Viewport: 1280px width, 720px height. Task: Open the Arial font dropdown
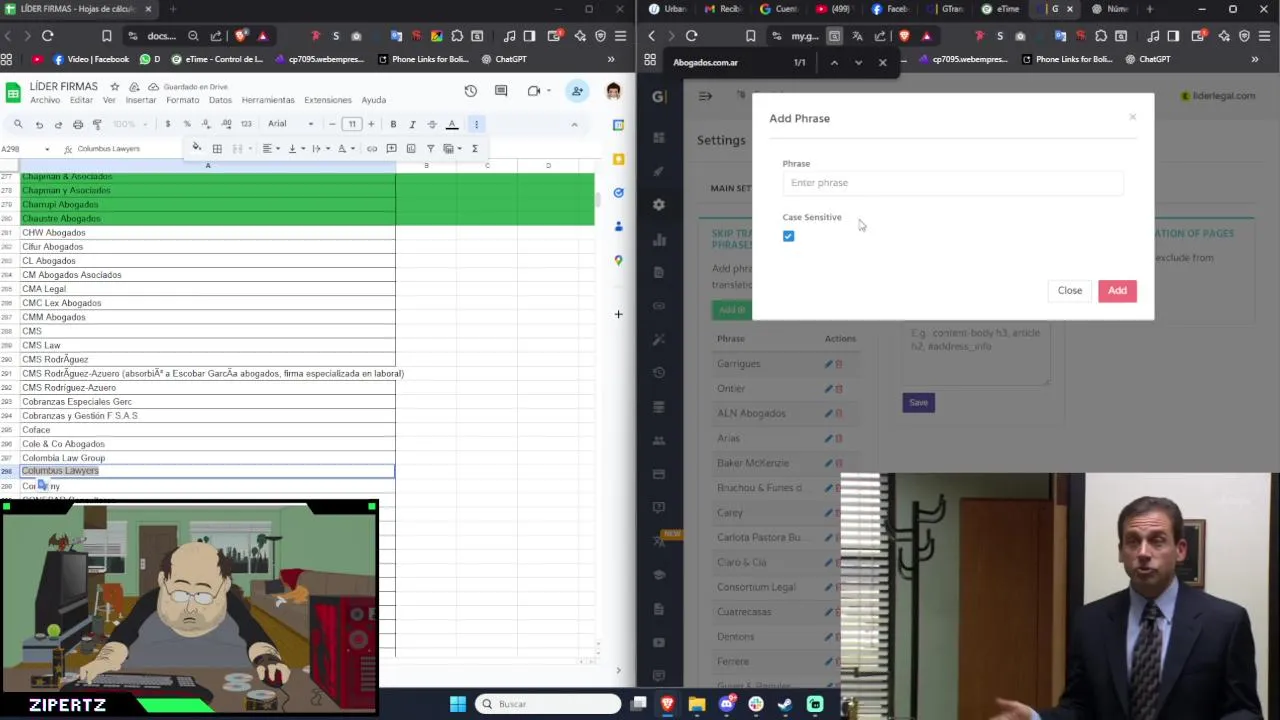(x=291, y=124)
